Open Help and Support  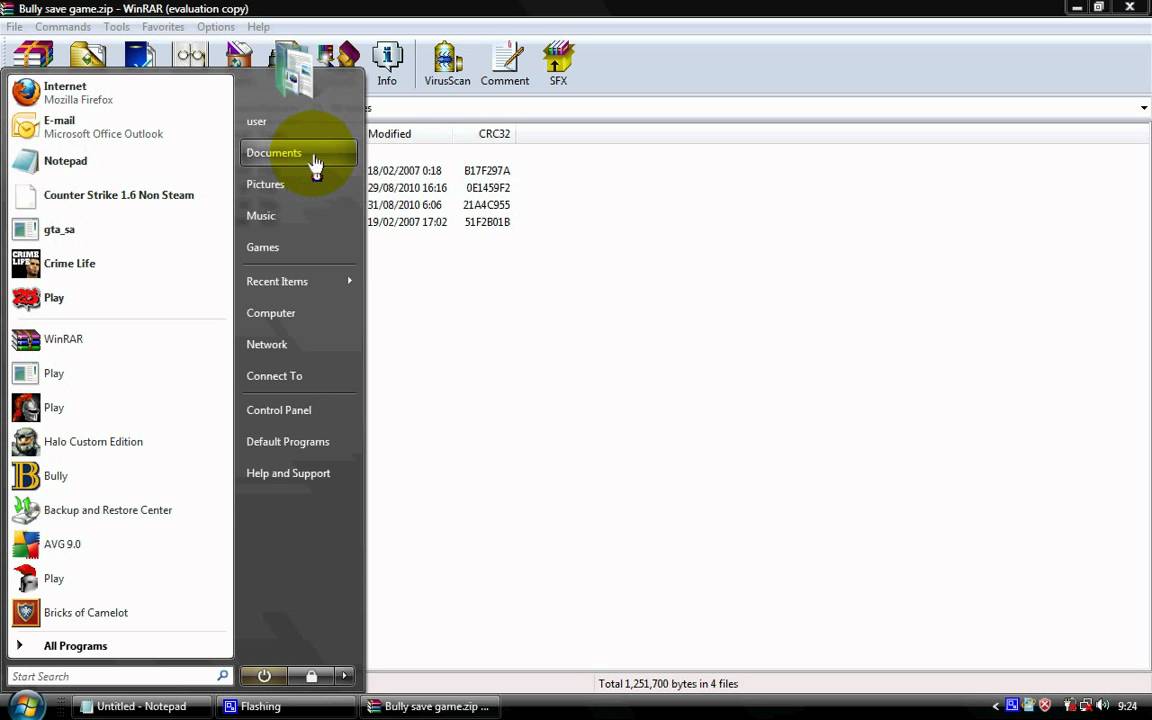click(x=298, y=473)
